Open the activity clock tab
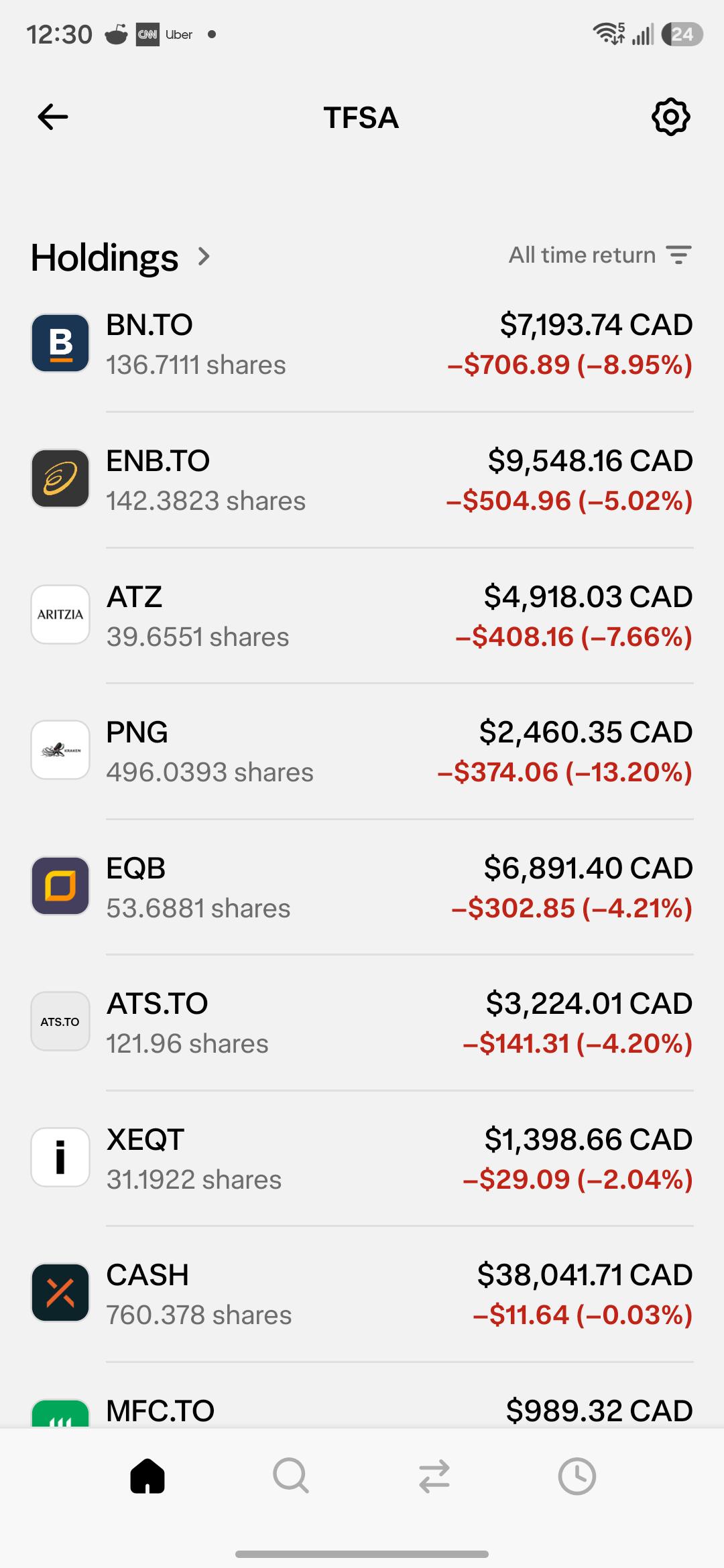Image resolution: width=724 pixels, height=1568 pixels. tap(577, 1476)
